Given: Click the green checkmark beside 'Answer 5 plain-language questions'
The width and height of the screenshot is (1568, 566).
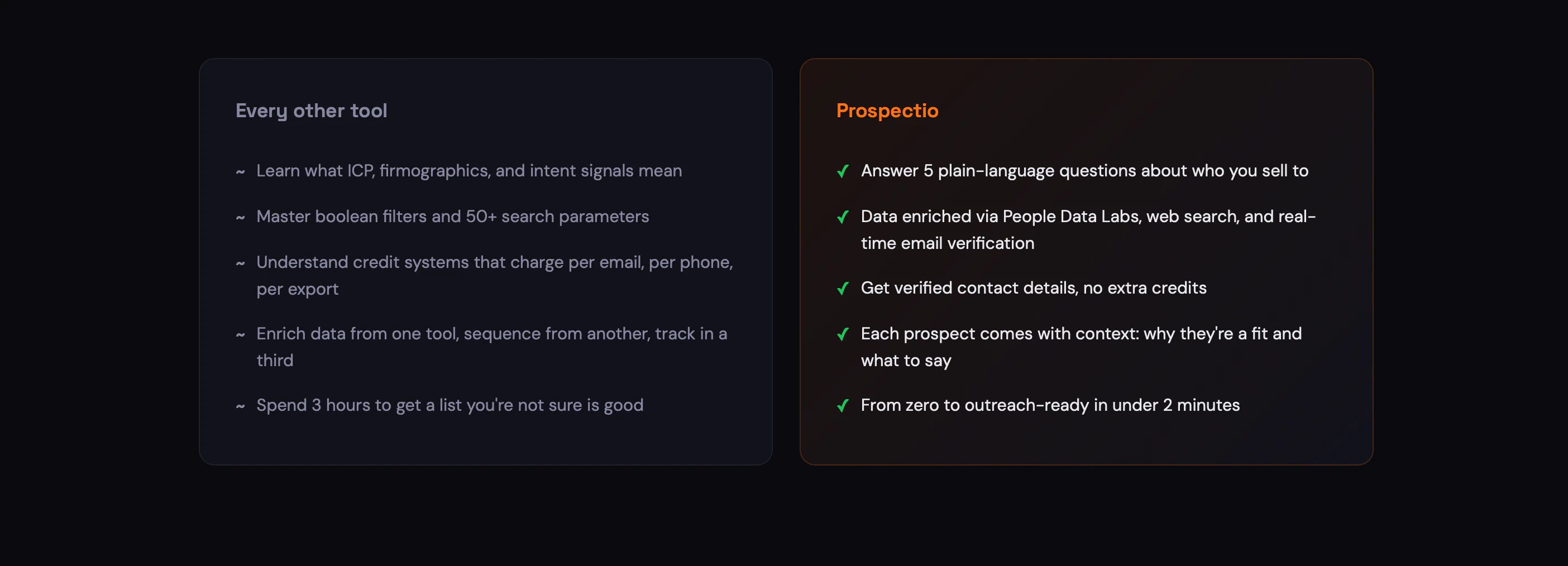Looking at the screenshot, I should (843, 171).
